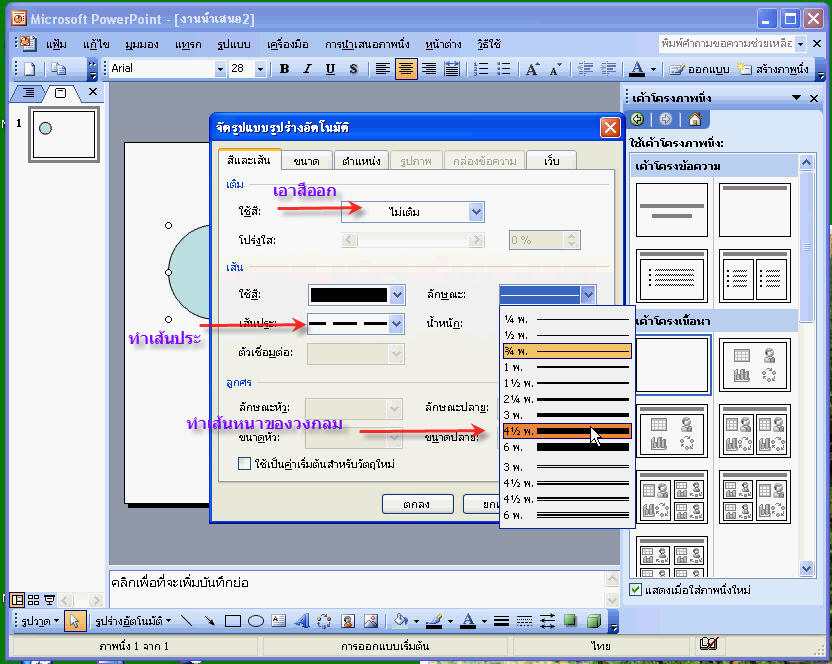This screenshot has height=664, width=832.
Task: Click the Line Style icon in the drawing toolbar
Action: click(x=501, y=620)
